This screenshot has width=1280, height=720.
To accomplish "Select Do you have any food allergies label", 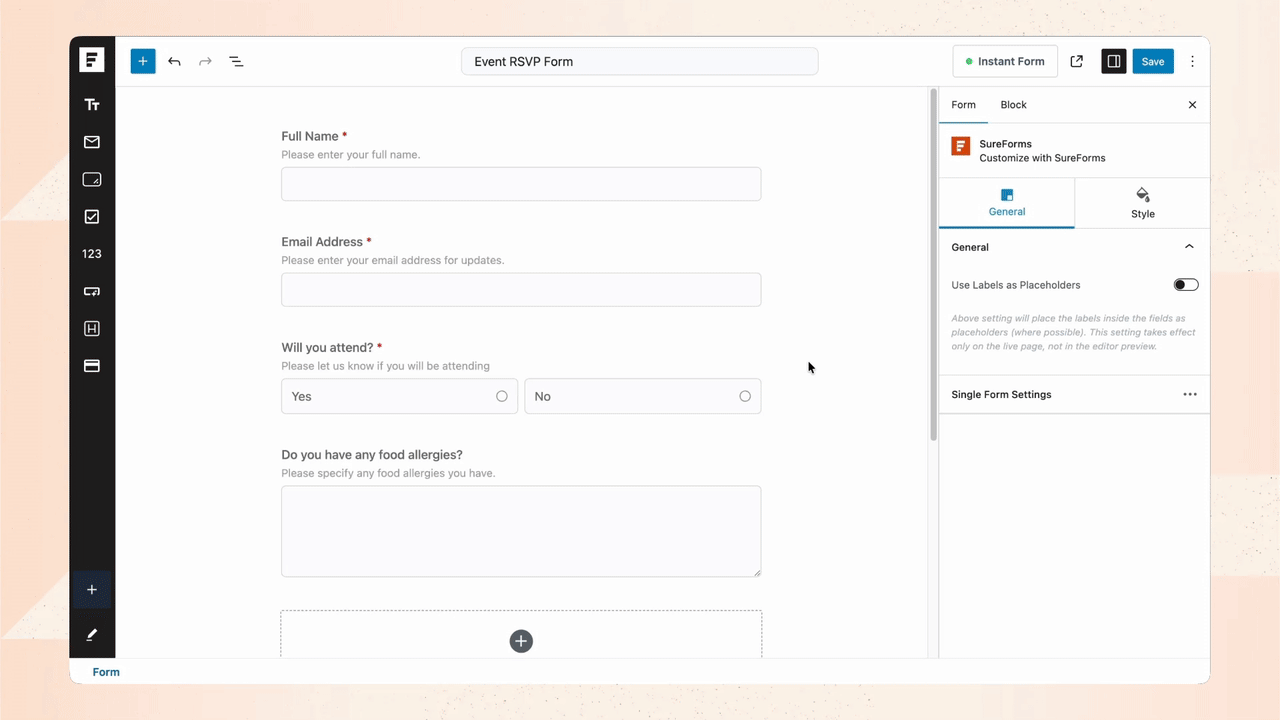I will coord(372,455).
